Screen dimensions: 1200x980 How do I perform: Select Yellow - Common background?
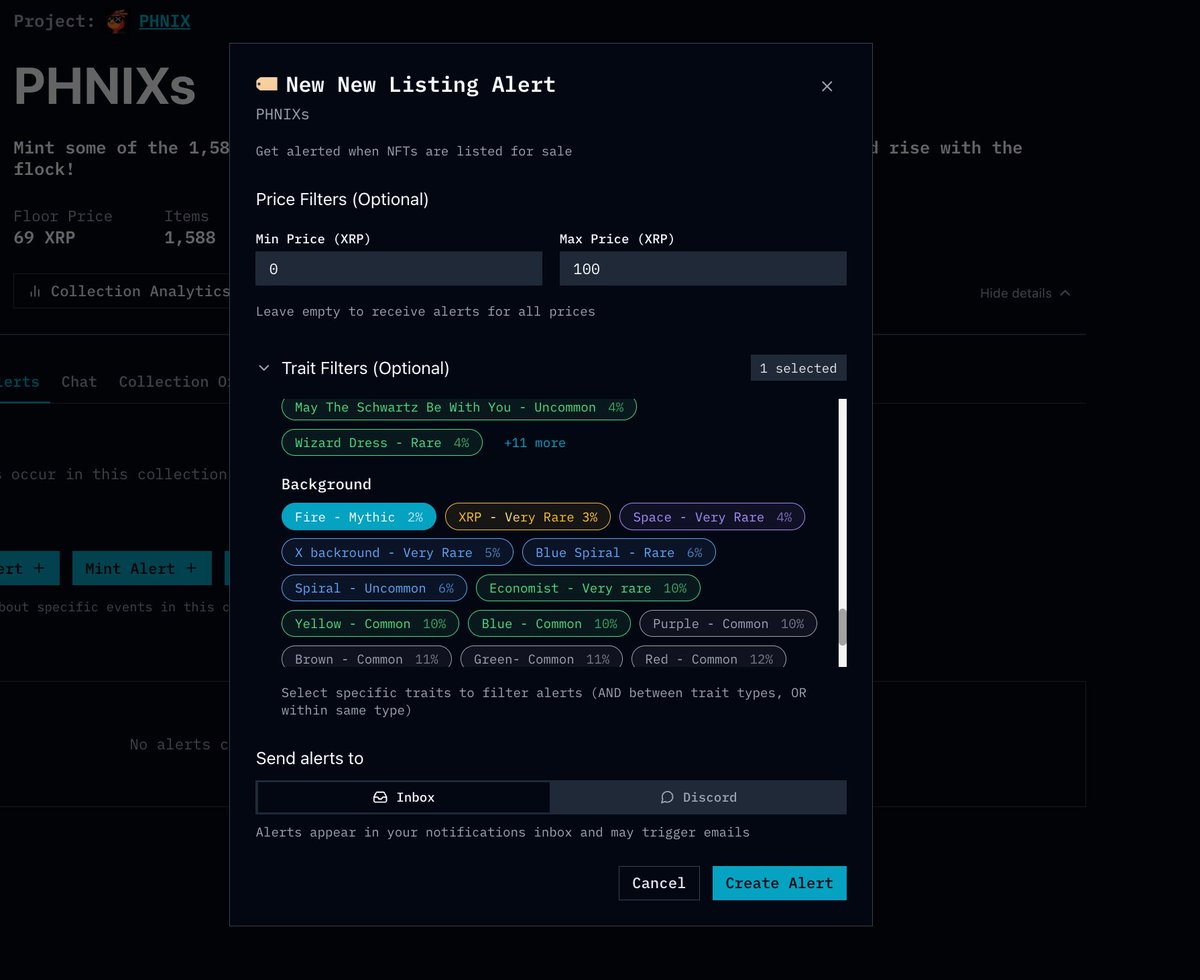(x=370, y=623)
